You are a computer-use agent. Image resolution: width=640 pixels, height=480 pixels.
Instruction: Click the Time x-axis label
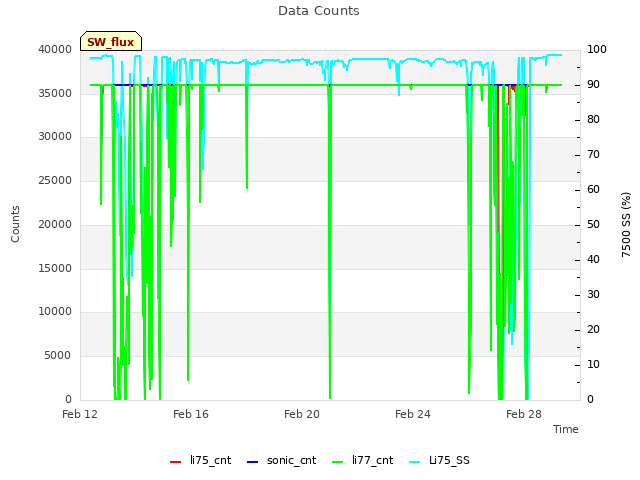tap(566, 429)
